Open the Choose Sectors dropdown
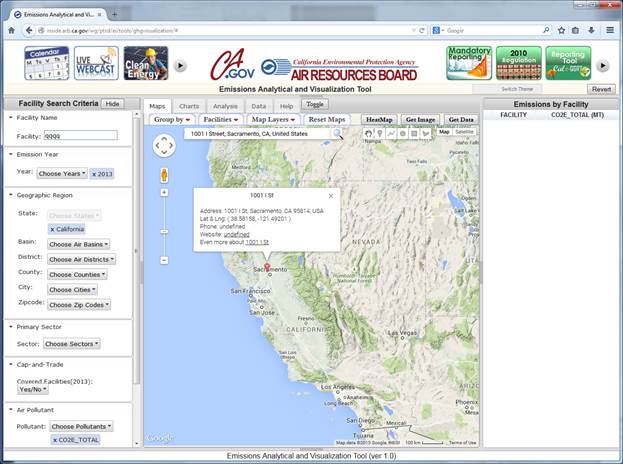This screenshot has width=623, height=464. [71, 344]
